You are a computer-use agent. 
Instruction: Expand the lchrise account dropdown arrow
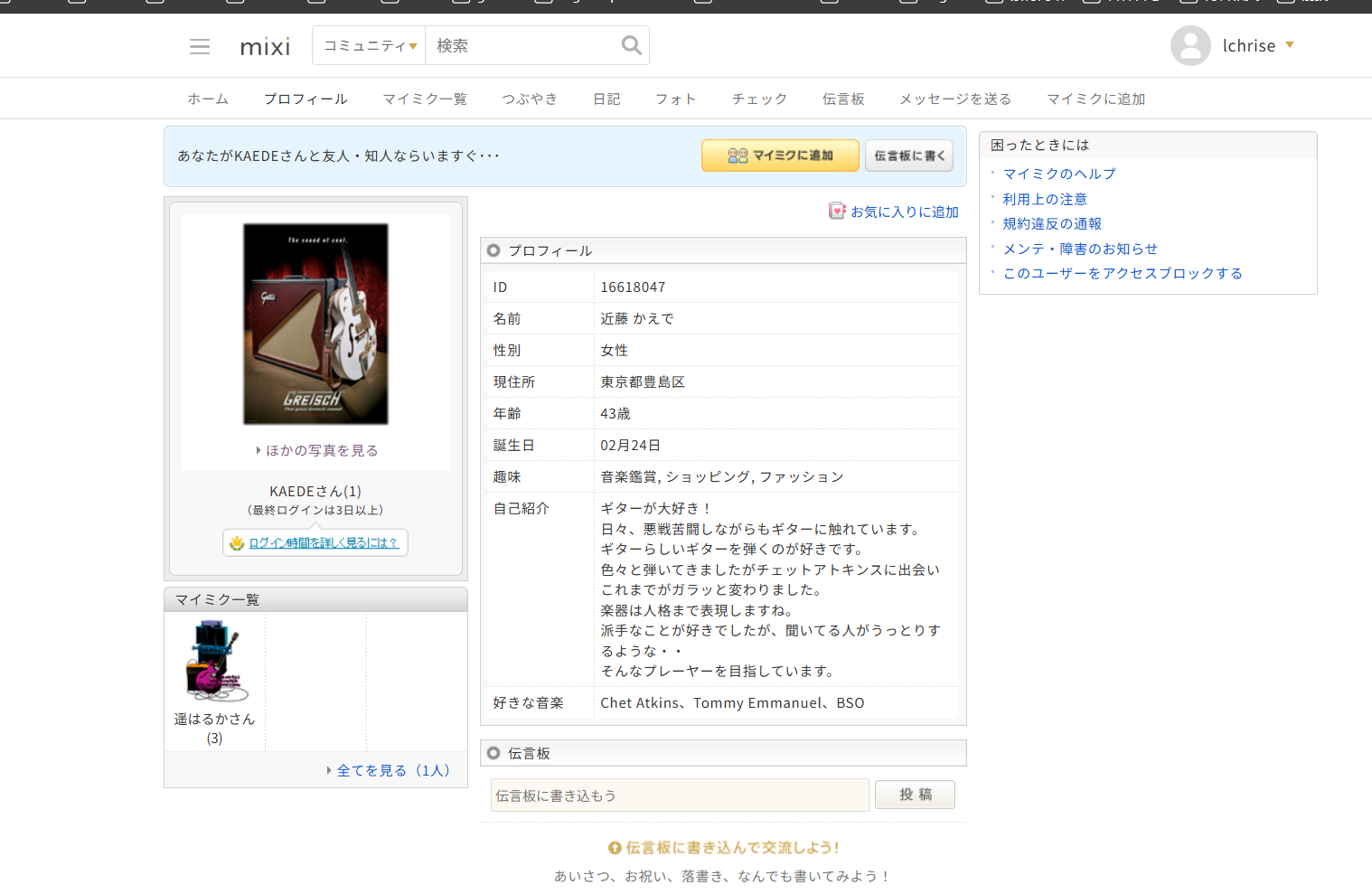pyautogui.click(x=1290, y=44)
